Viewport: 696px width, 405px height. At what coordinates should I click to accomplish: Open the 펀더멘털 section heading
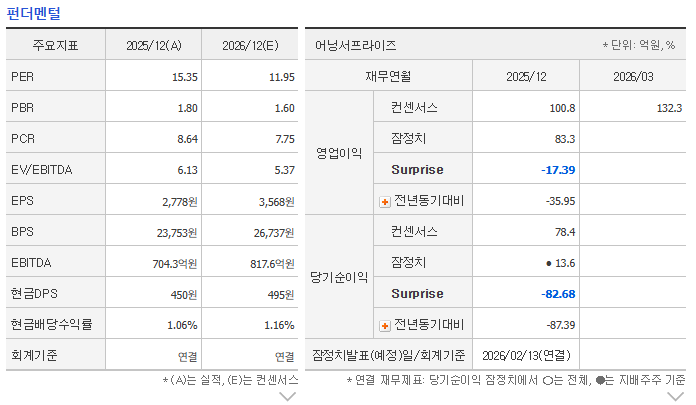pyautogui.click(x=33, y=13)
